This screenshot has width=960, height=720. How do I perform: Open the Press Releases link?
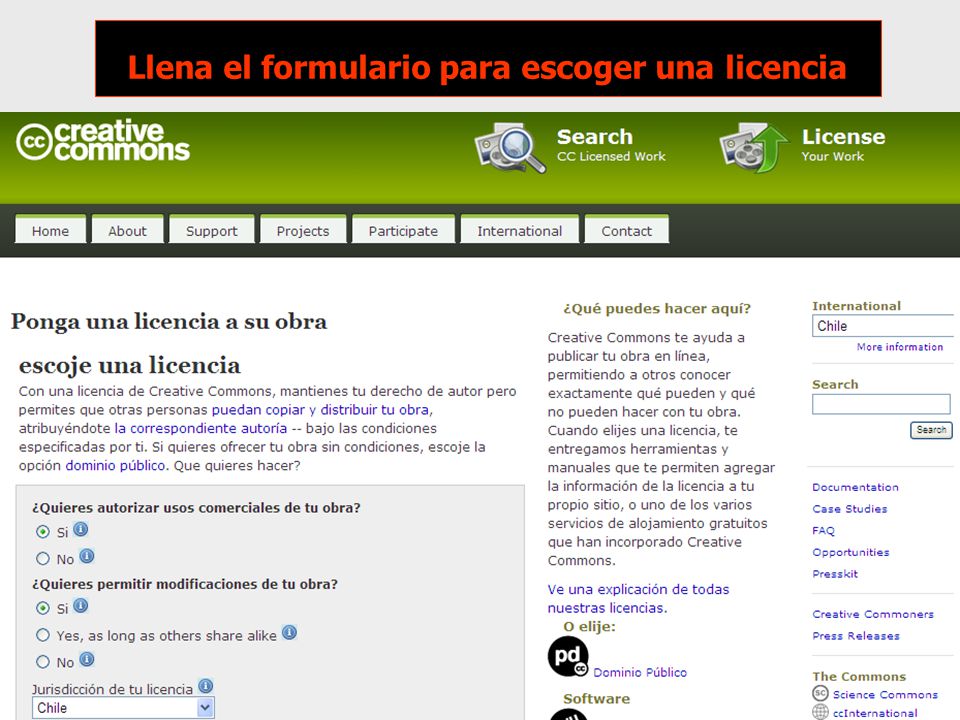856,636
